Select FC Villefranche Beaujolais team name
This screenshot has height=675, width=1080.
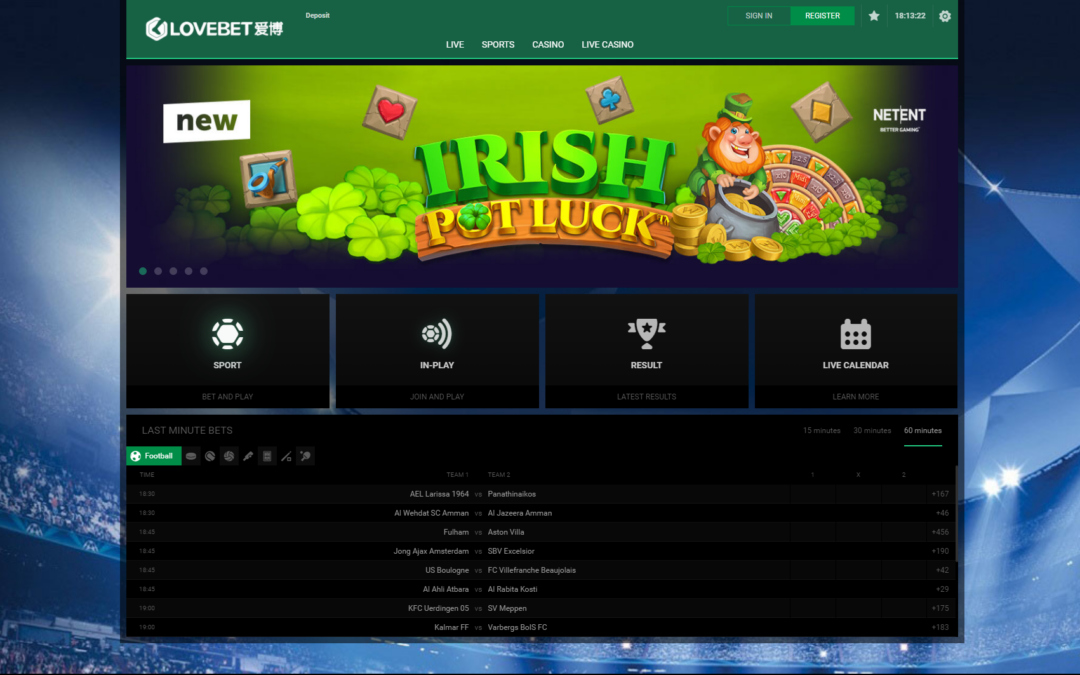[x=532, y=570]
